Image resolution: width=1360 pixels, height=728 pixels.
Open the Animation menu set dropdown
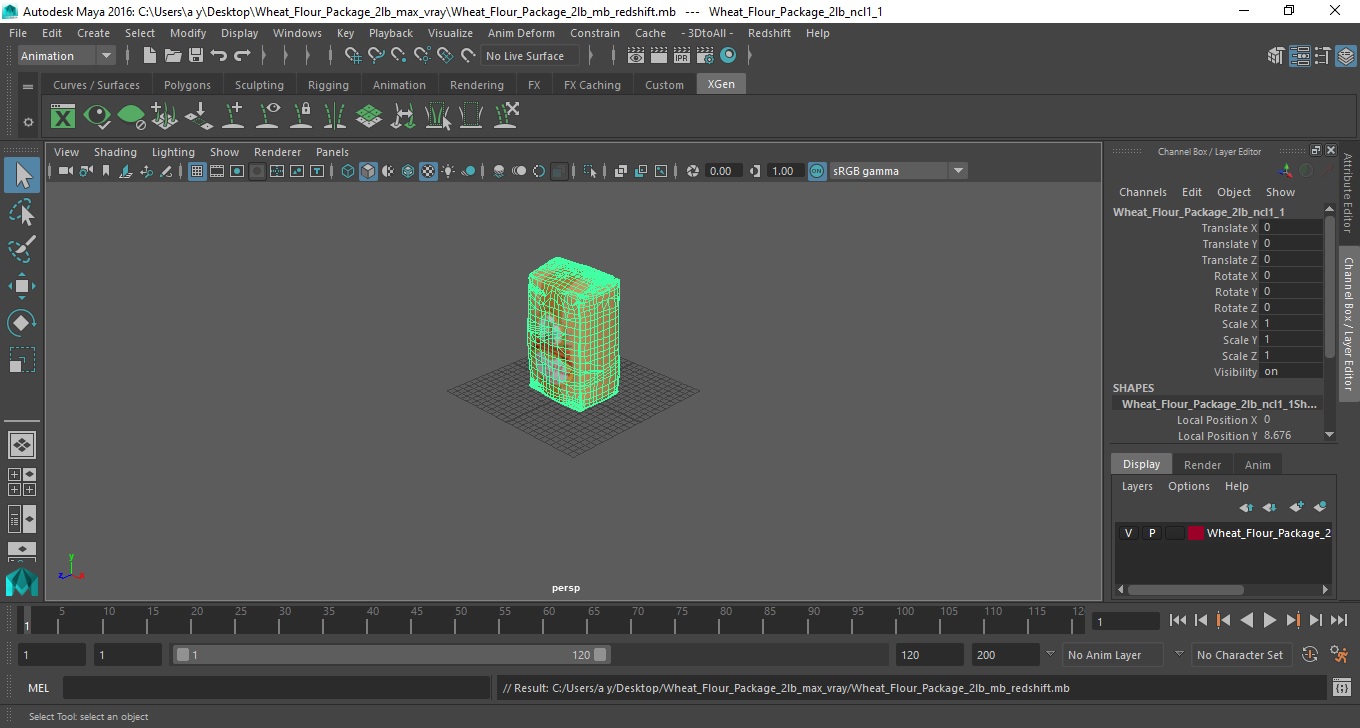pyautogui.click(x=67, y=56)
